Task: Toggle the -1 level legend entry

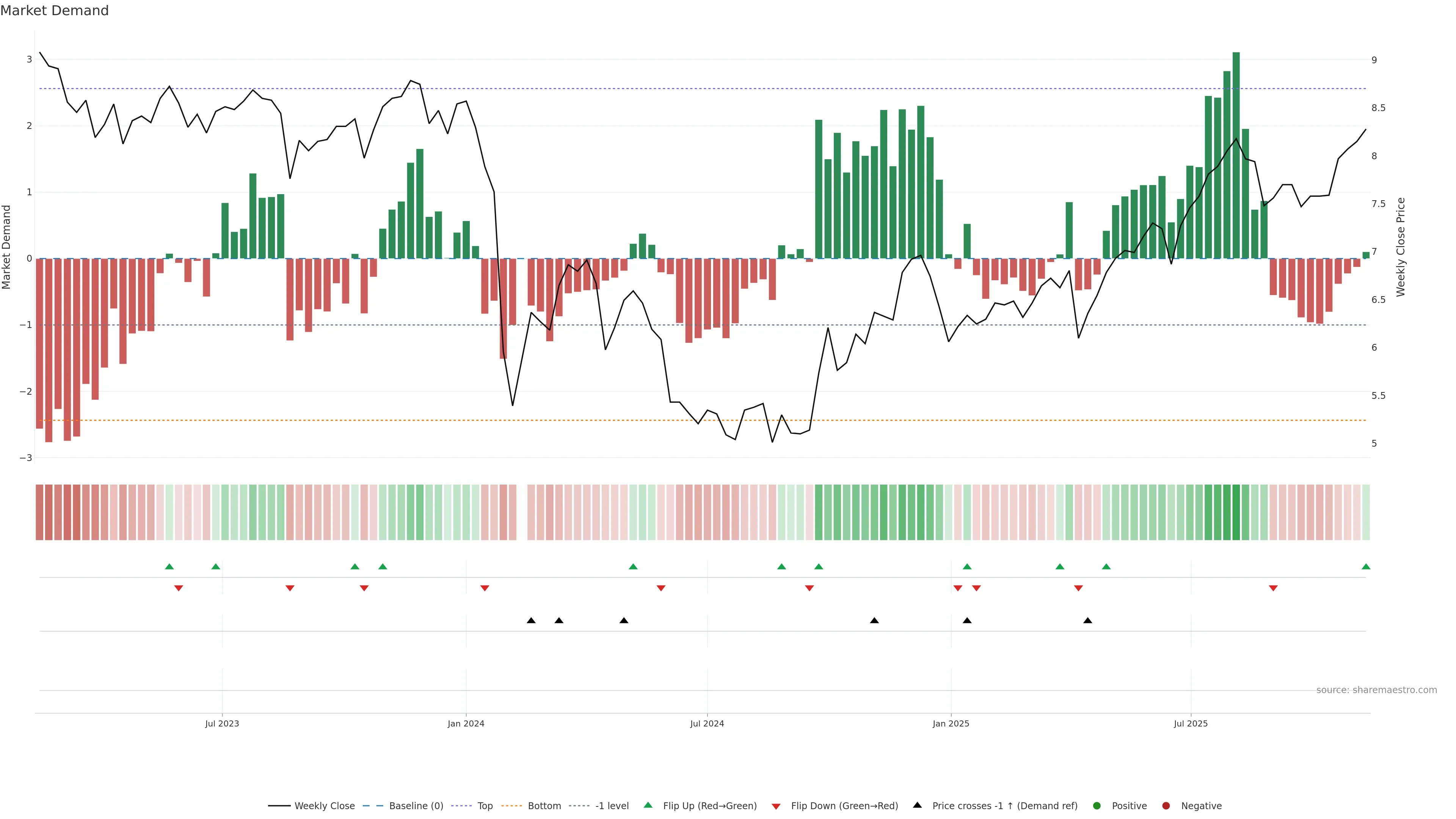Action: coord(612,805)
